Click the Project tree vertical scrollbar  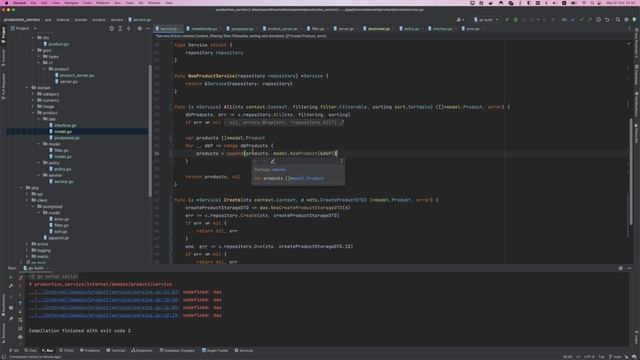[150, 131]
